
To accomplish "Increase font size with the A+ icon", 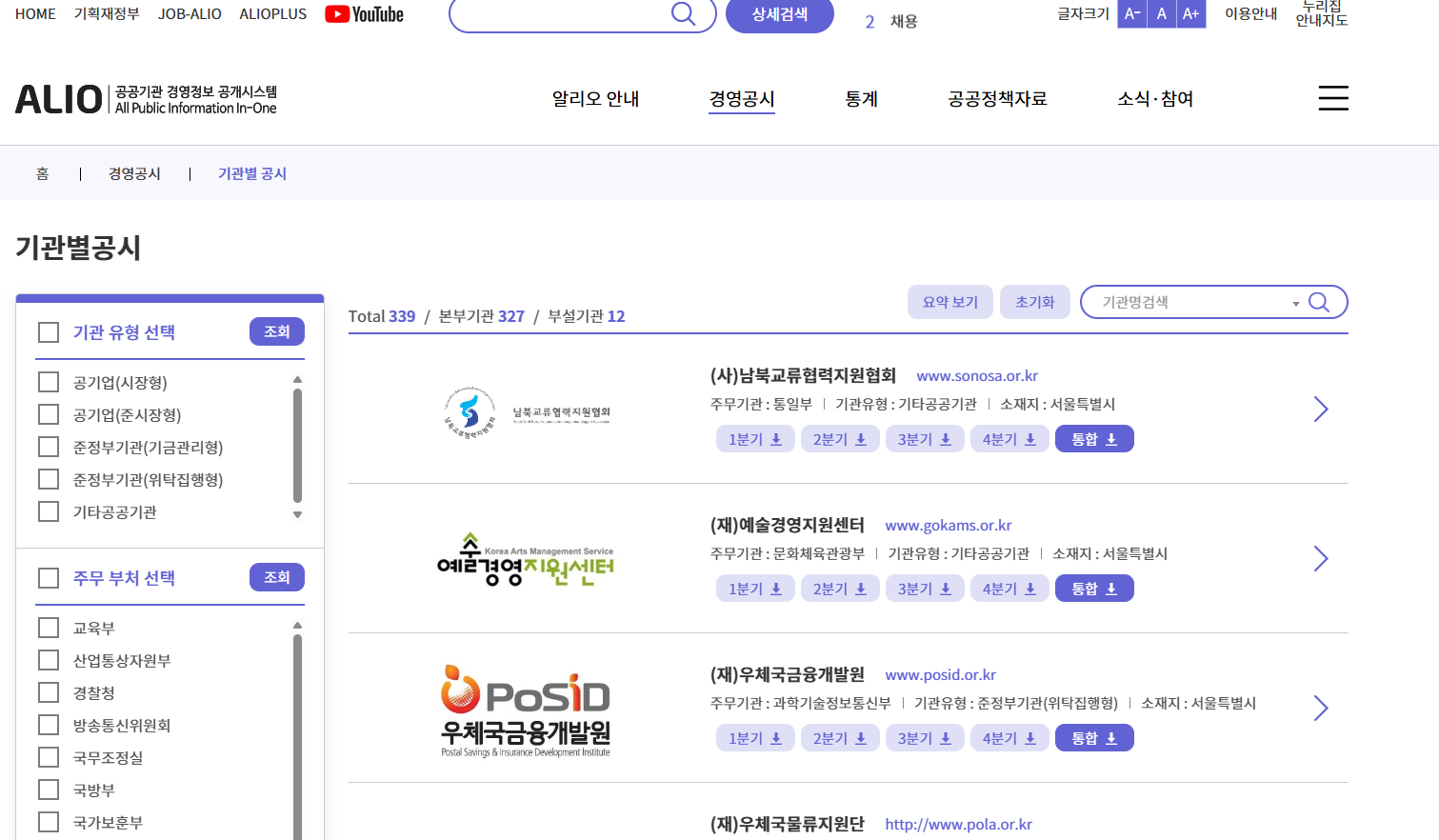I will 1189,13.
